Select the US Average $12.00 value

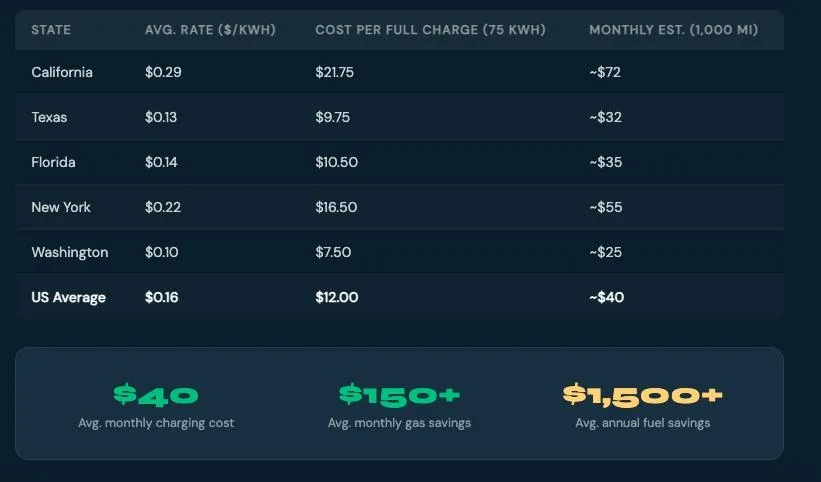click(337, 297)
